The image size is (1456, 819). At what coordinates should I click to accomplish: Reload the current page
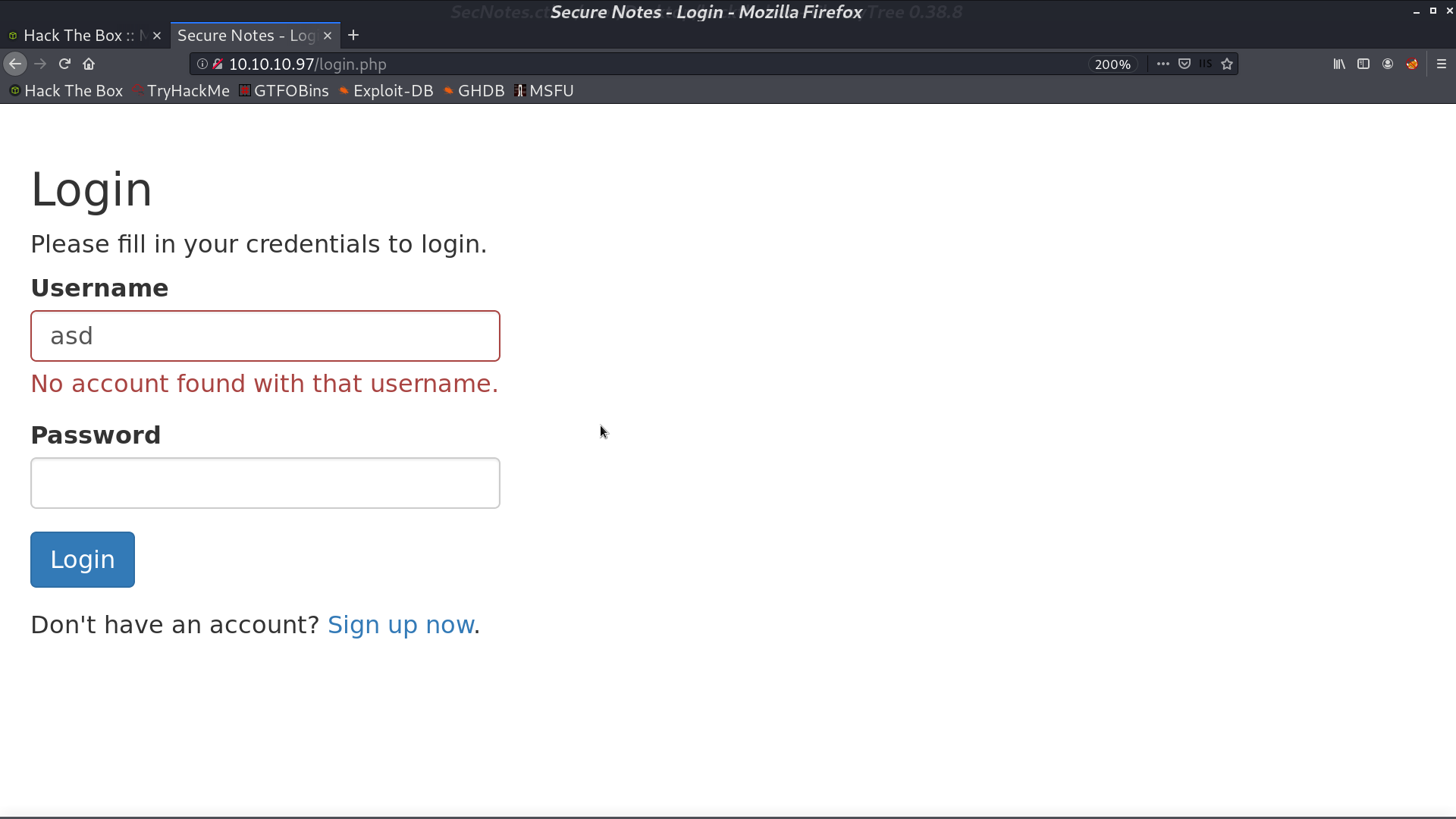[x=64, y=64]
